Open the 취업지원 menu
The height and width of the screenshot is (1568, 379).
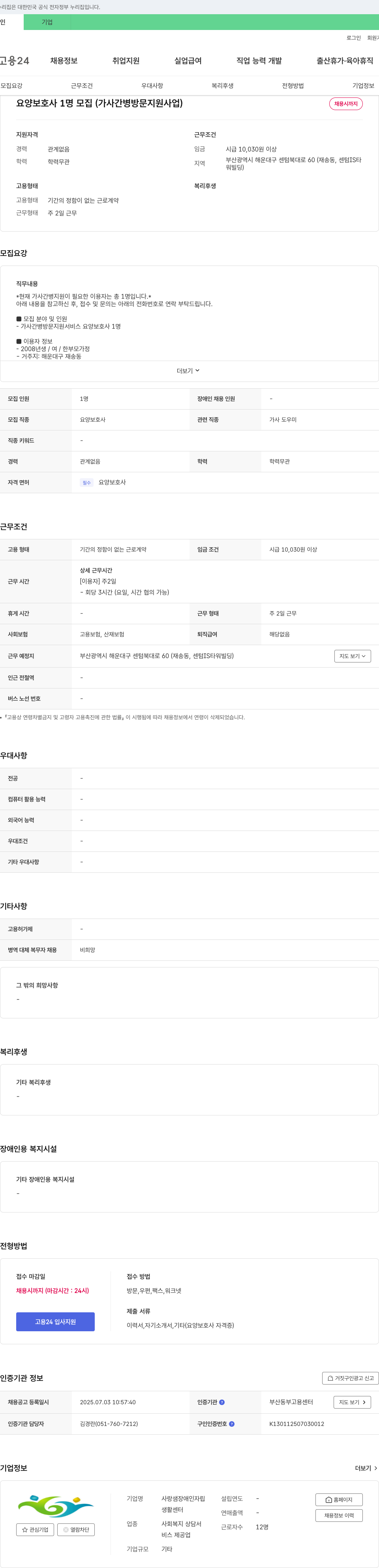tap(126, 61)
